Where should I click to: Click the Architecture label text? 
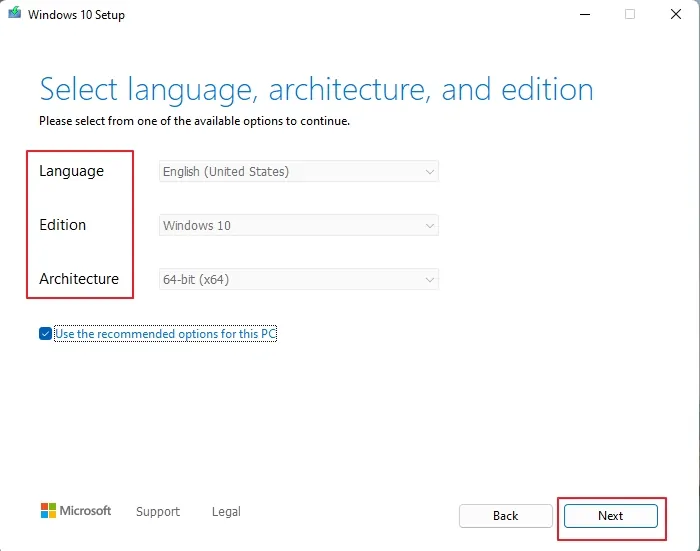point(79,279)
